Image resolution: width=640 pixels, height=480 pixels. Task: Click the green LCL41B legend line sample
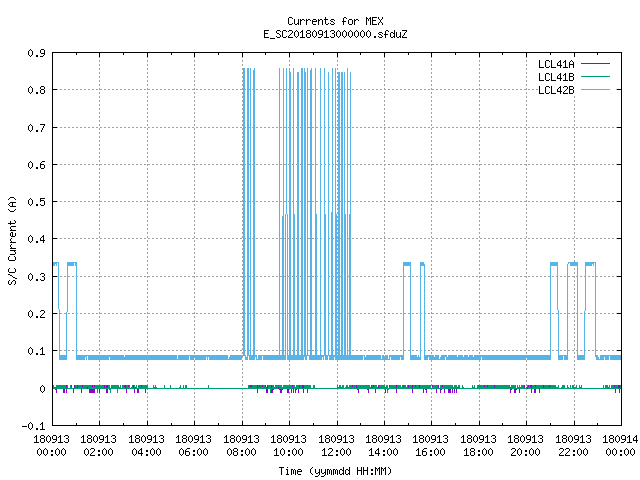[595, 76]
